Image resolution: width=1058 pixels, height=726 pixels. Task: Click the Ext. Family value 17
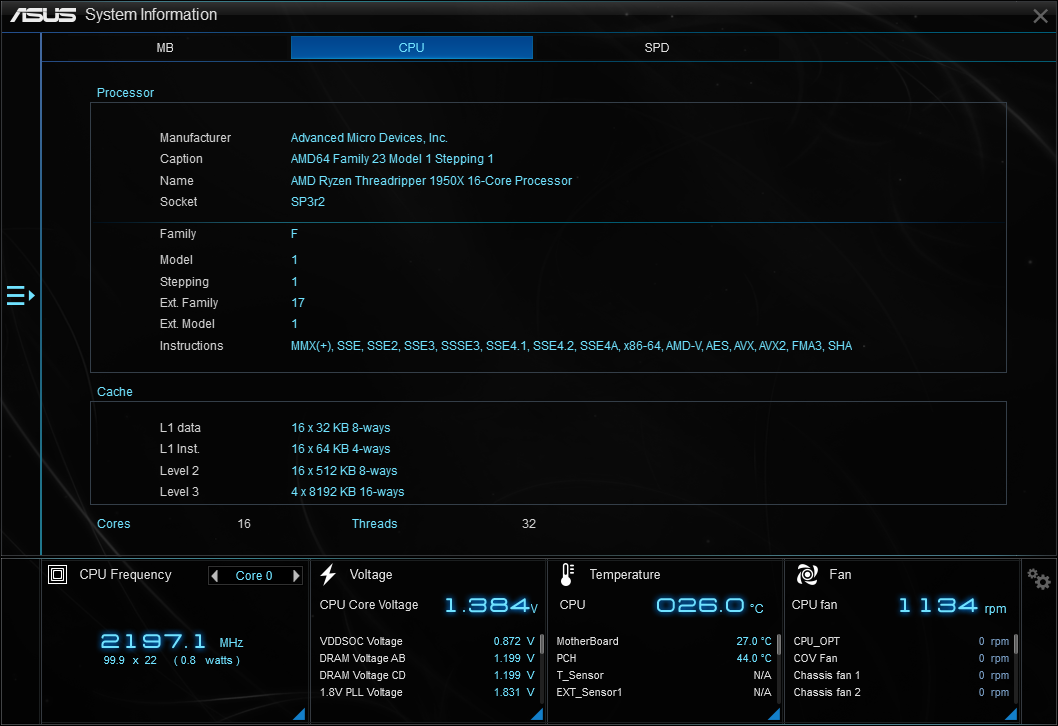(x=298, y=303)
